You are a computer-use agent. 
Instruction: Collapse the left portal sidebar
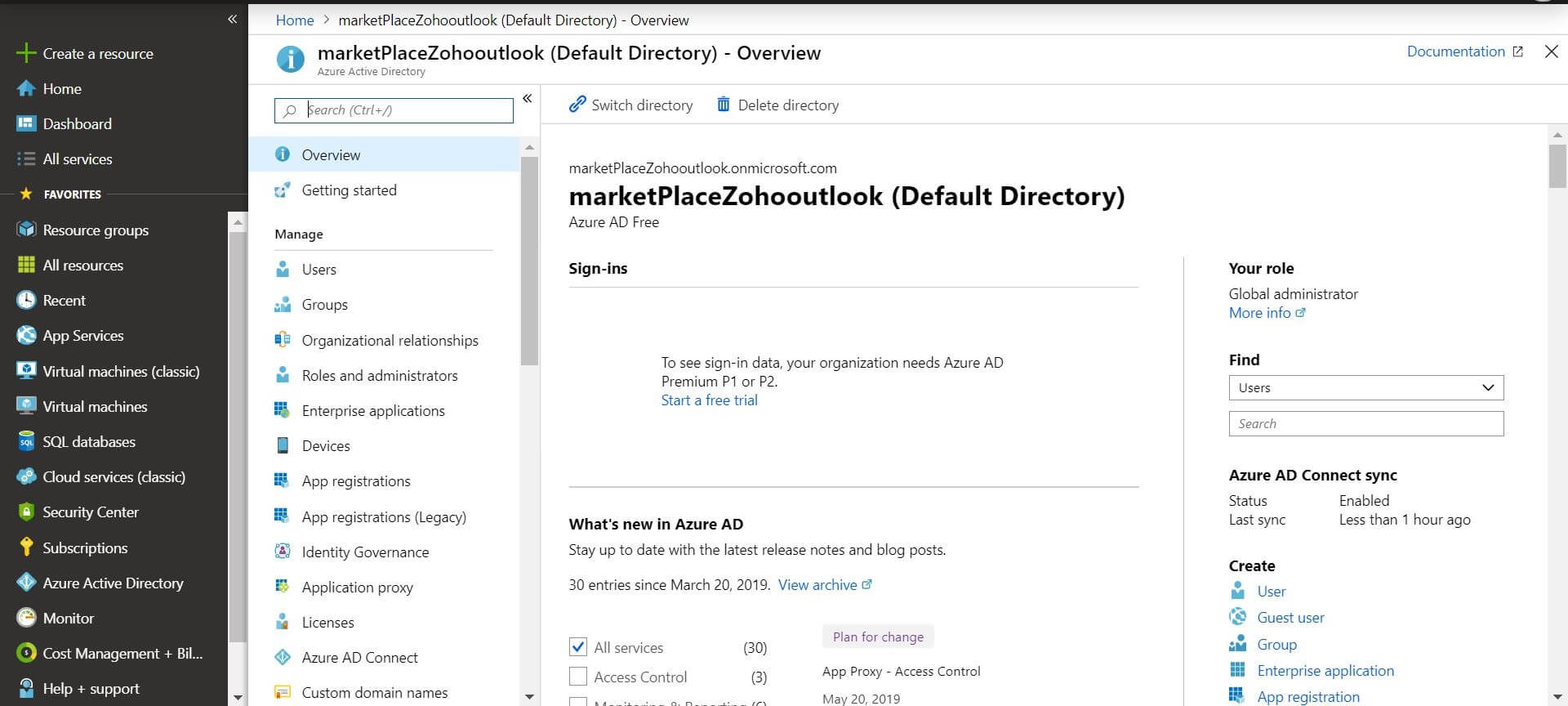pyautogui.click(x=232, y=19)
